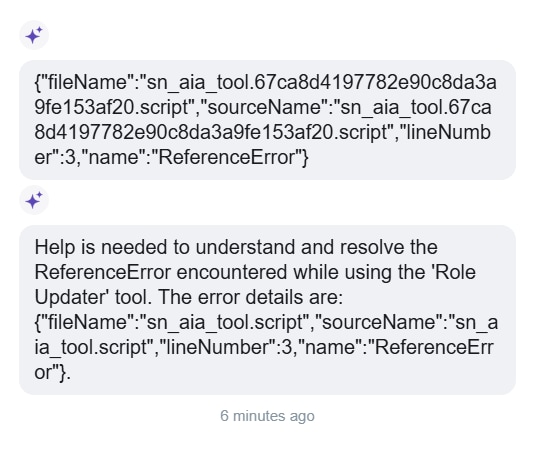The width and height of the screenshot is (542, 452).
Task: Click '8d4197782e90c8da3a9fe153af20.script' in the first message
Action: coord(211,132)
